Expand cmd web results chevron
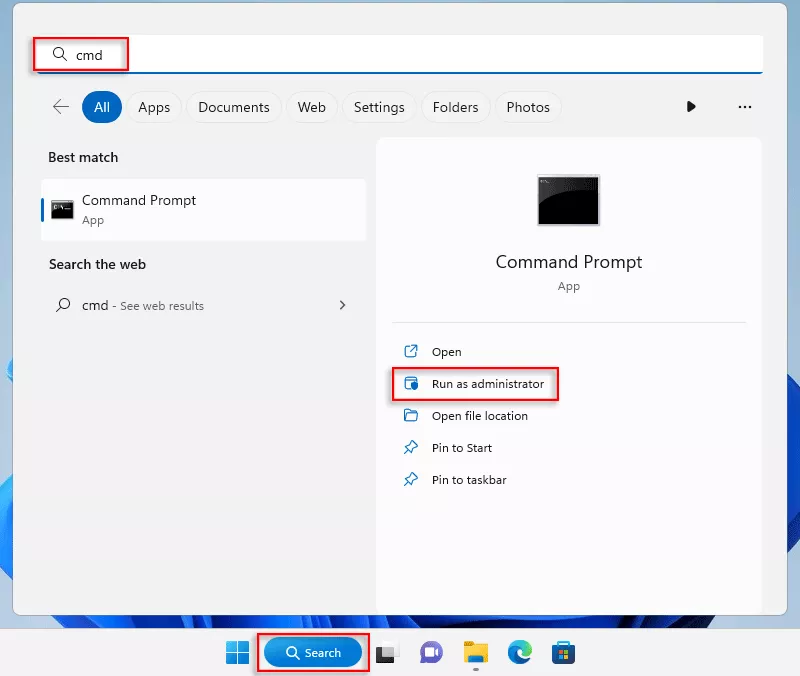The width and height of the screenshot is (800, 676). (x=342, y=305)
